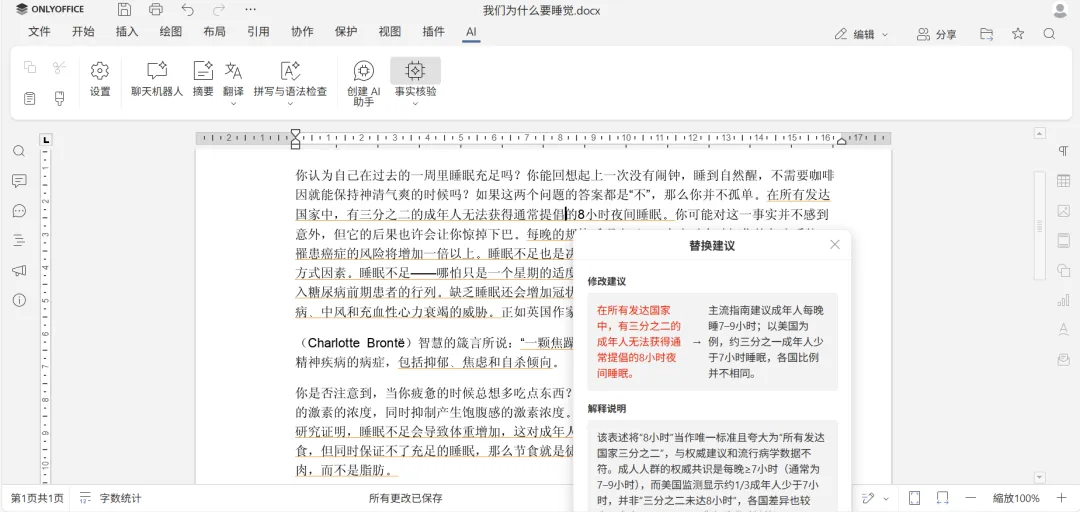The image size is (1080, 512).
Task: Click the Save icon in the title bar
Action: coord(124,10)
